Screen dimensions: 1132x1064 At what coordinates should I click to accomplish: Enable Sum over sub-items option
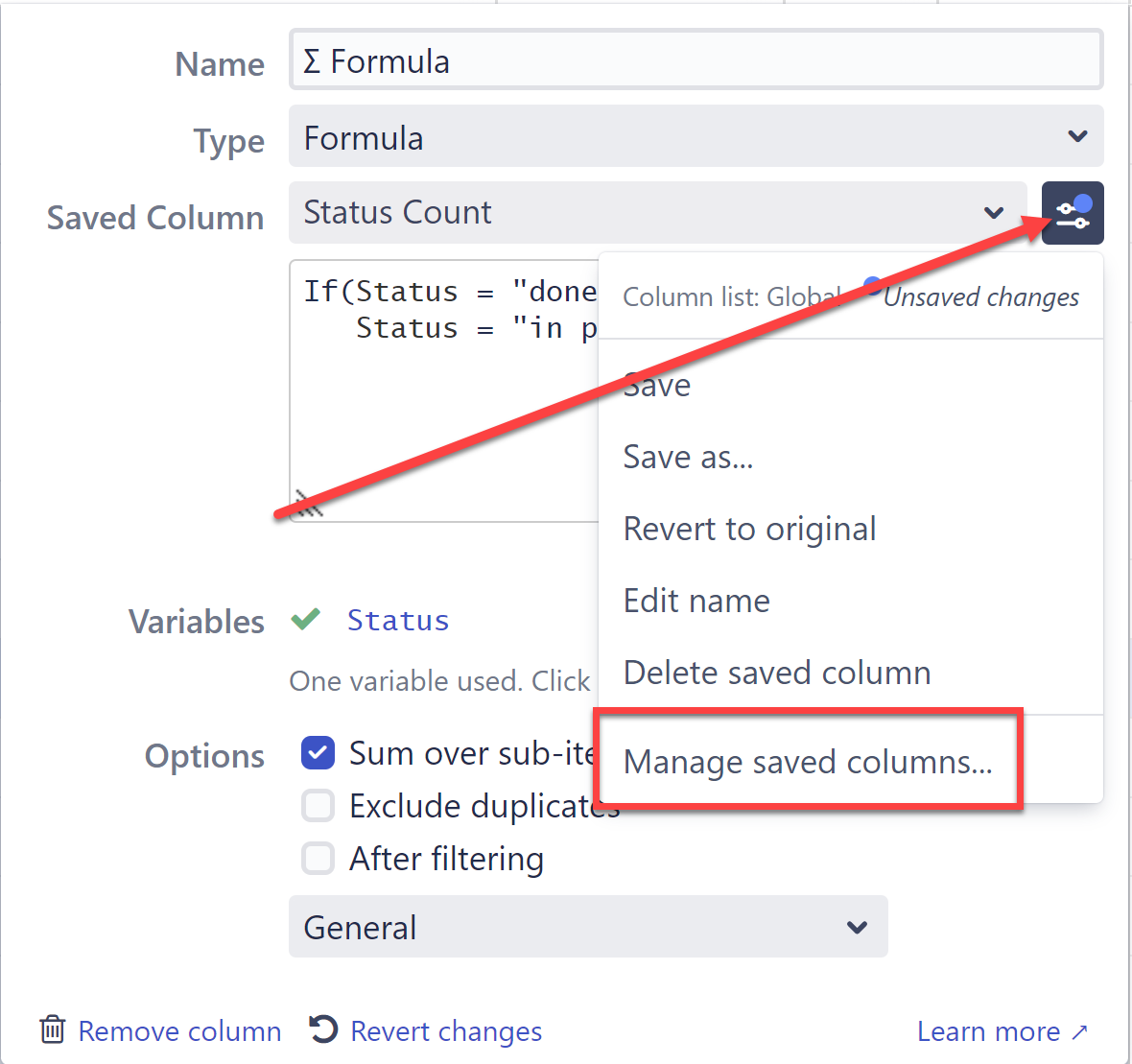pos(318,752)
